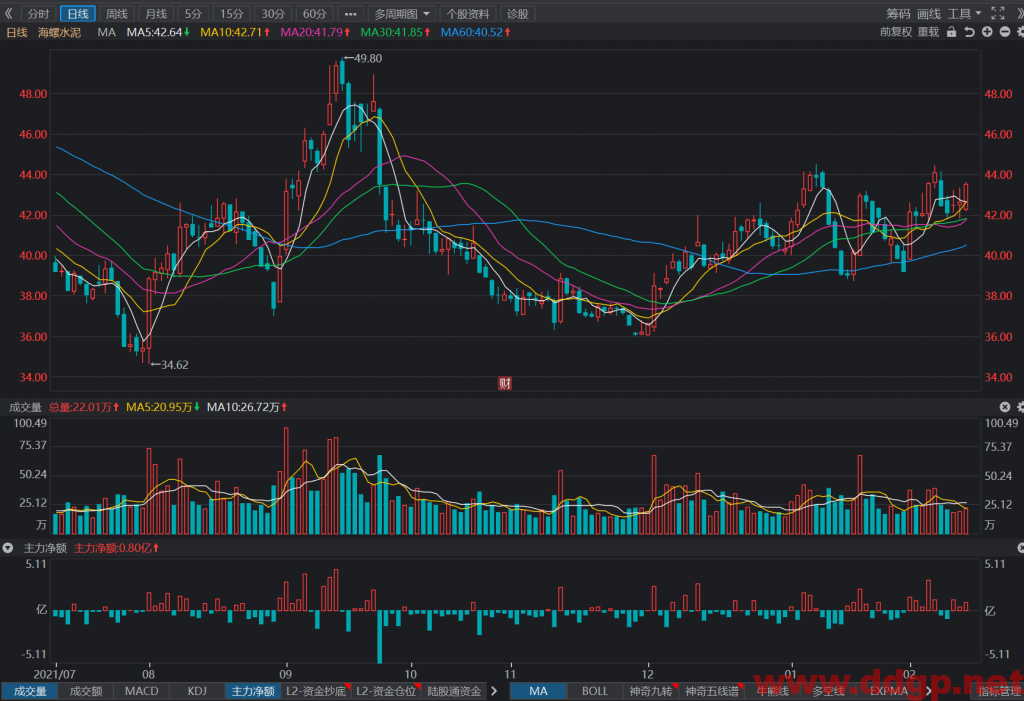Open more periods via ellipsis button
The height and width of the screenshot is (701, 1024).
pos(351,14)
